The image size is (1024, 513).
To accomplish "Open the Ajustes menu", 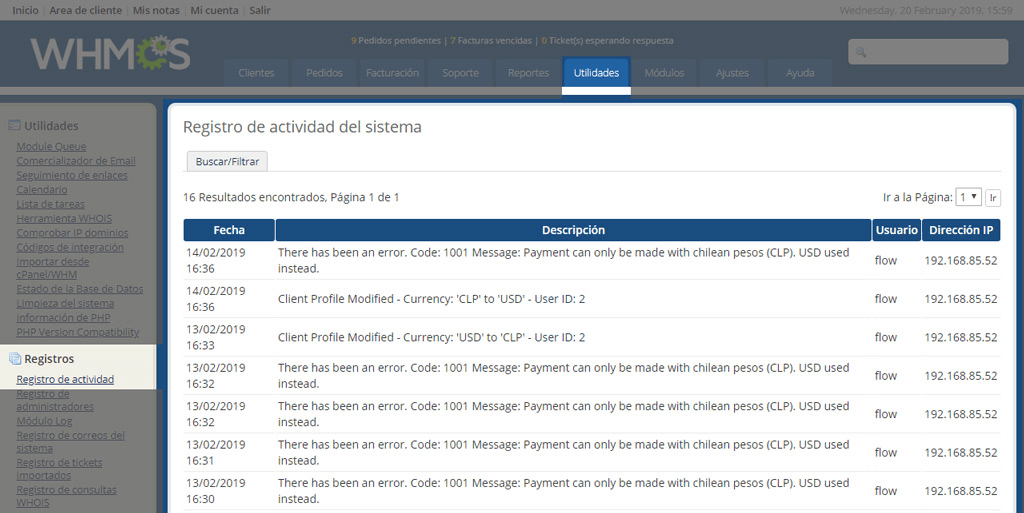I will (732, 72).
